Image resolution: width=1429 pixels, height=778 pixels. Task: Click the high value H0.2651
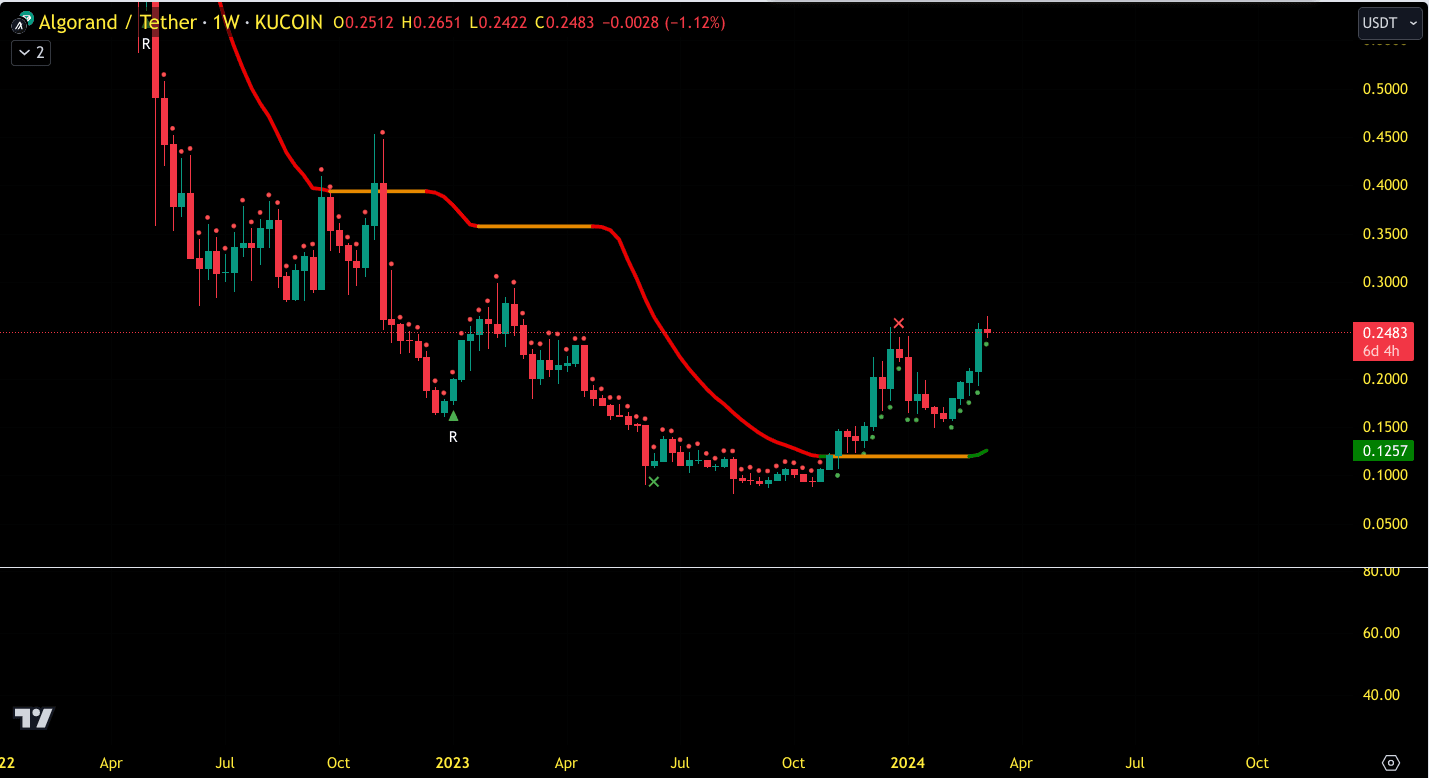433,22
